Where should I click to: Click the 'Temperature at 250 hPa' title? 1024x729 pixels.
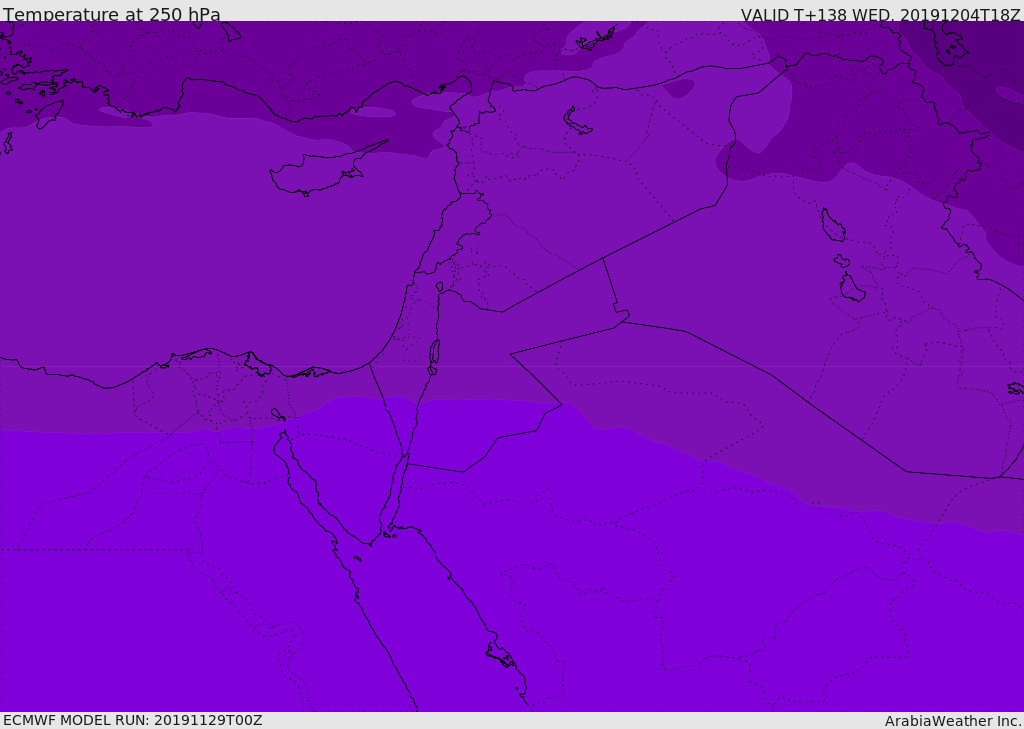tap(112, 14)
